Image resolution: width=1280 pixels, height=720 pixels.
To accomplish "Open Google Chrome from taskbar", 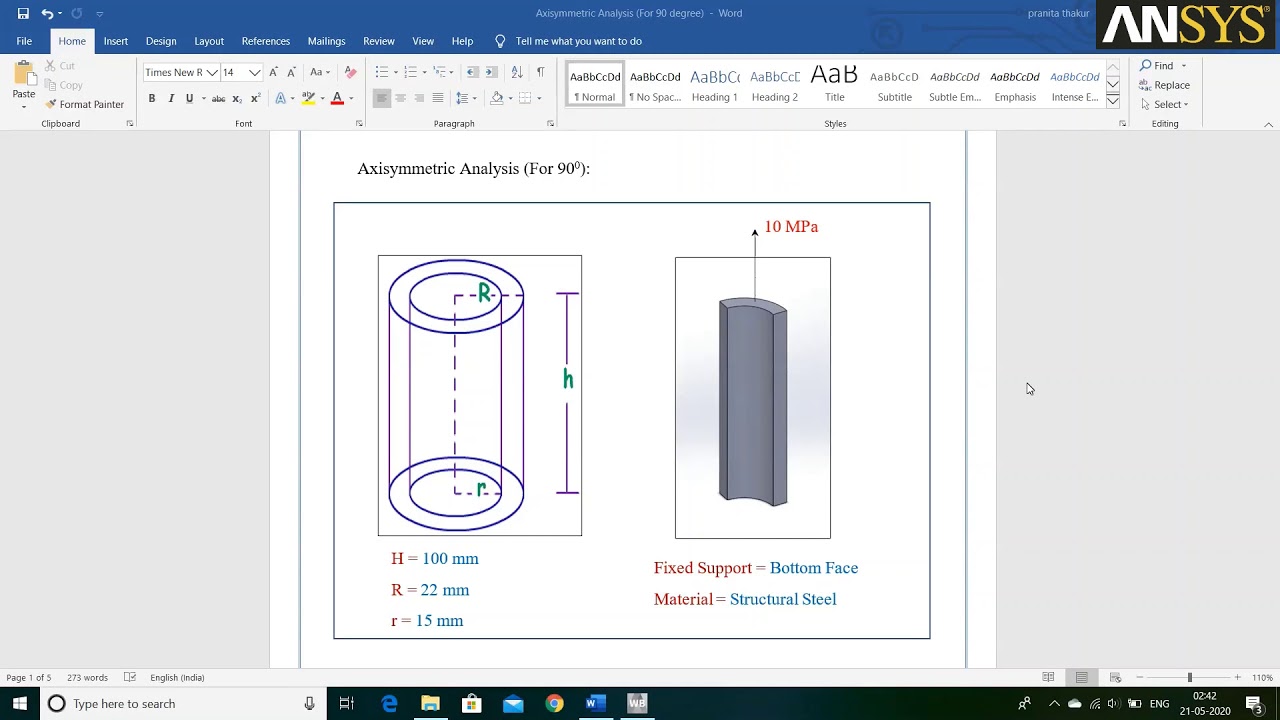I will (x=554, y=704).
